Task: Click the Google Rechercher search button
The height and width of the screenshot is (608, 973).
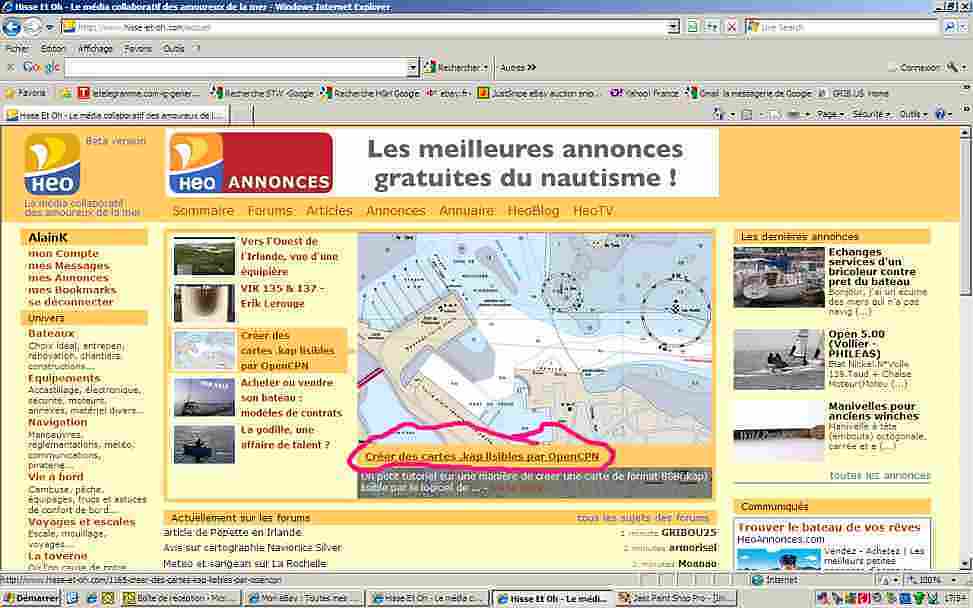Action: [x=456, y=67]
